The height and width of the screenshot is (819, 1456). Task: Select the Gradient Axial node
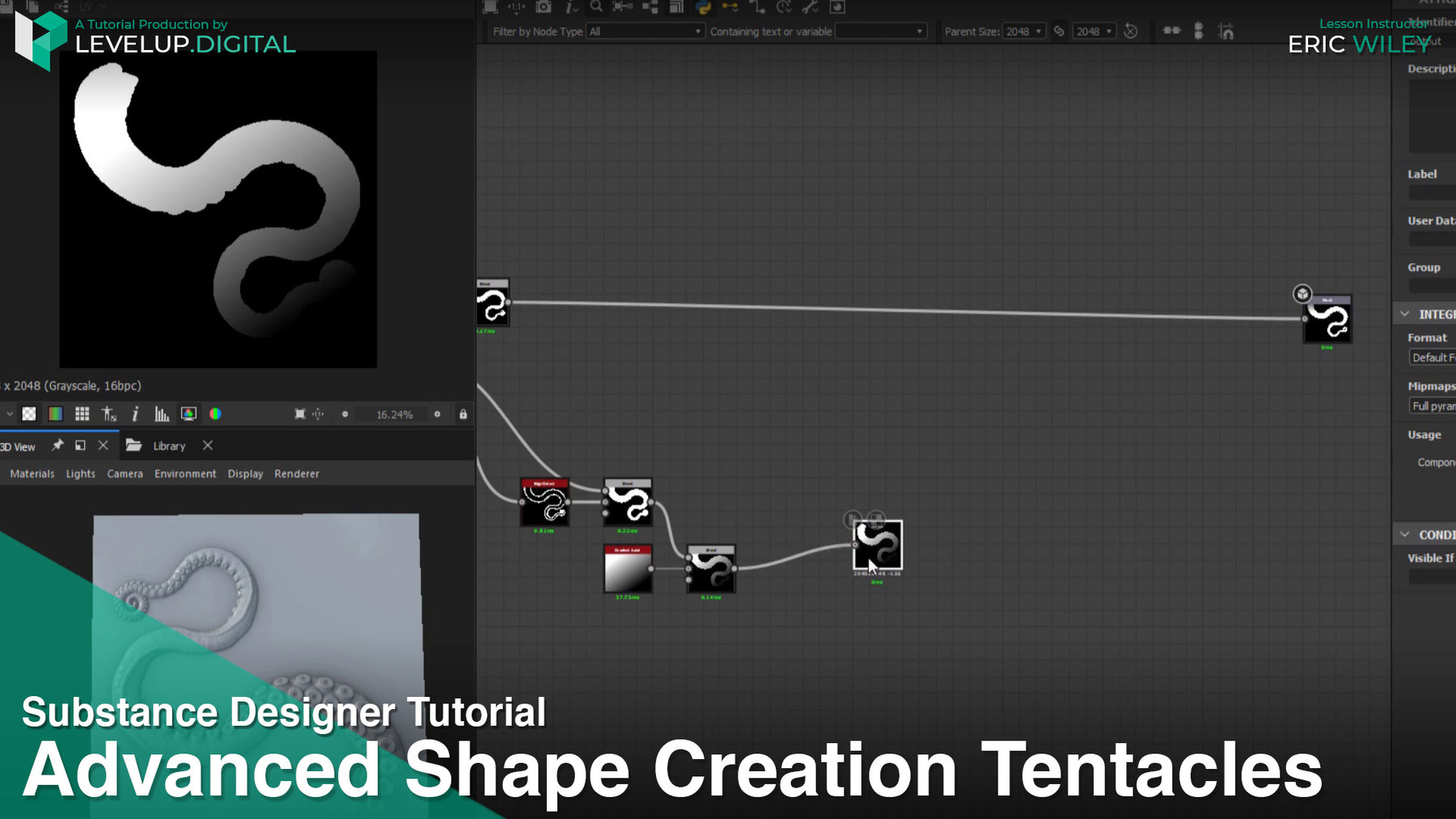point(628,570)
